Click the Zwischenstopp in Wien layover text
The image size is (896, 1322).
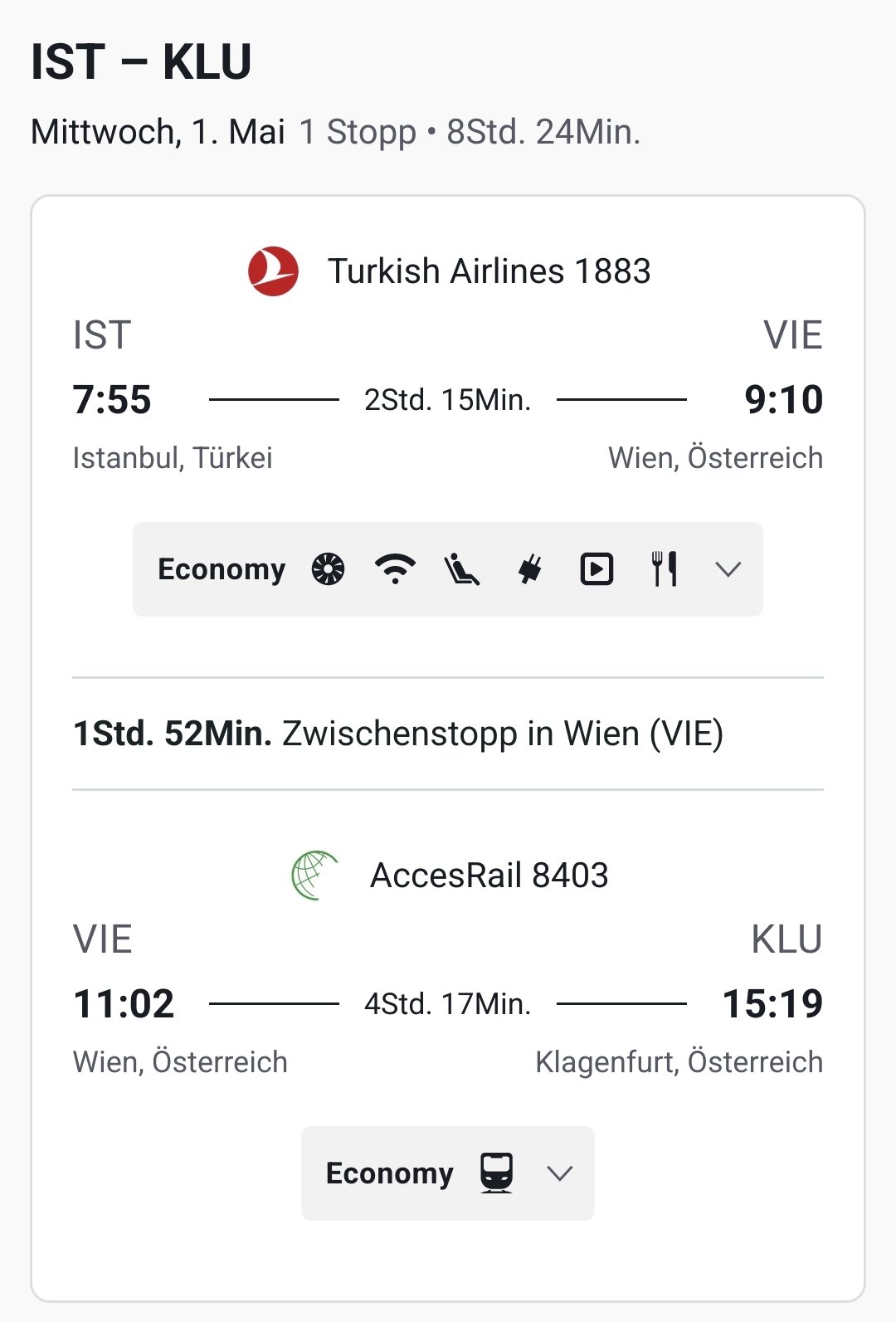coord(503,734)
